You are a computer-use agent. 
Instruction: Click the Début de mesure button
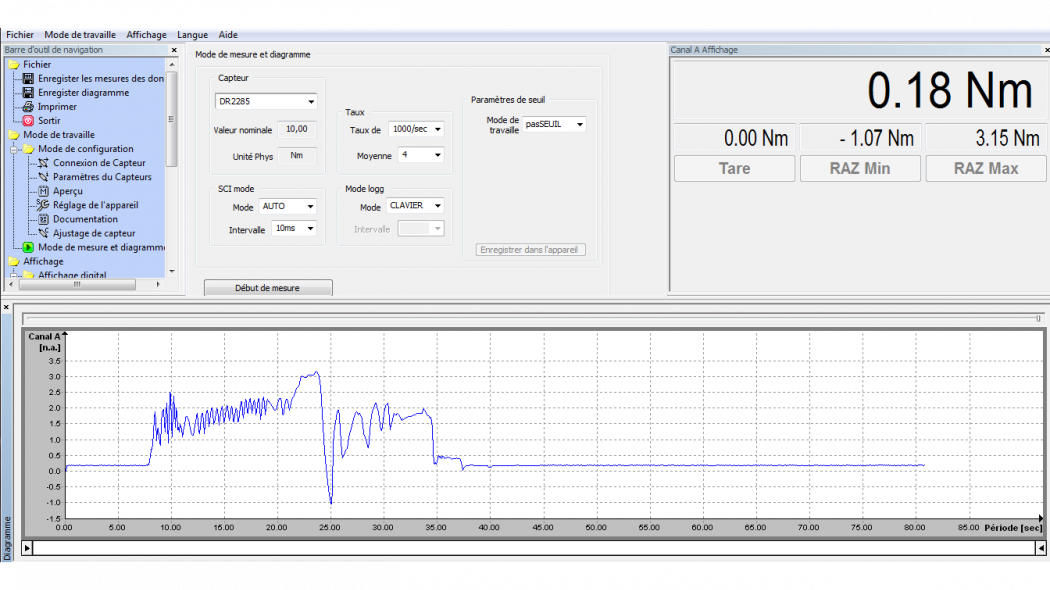[268, 288]
